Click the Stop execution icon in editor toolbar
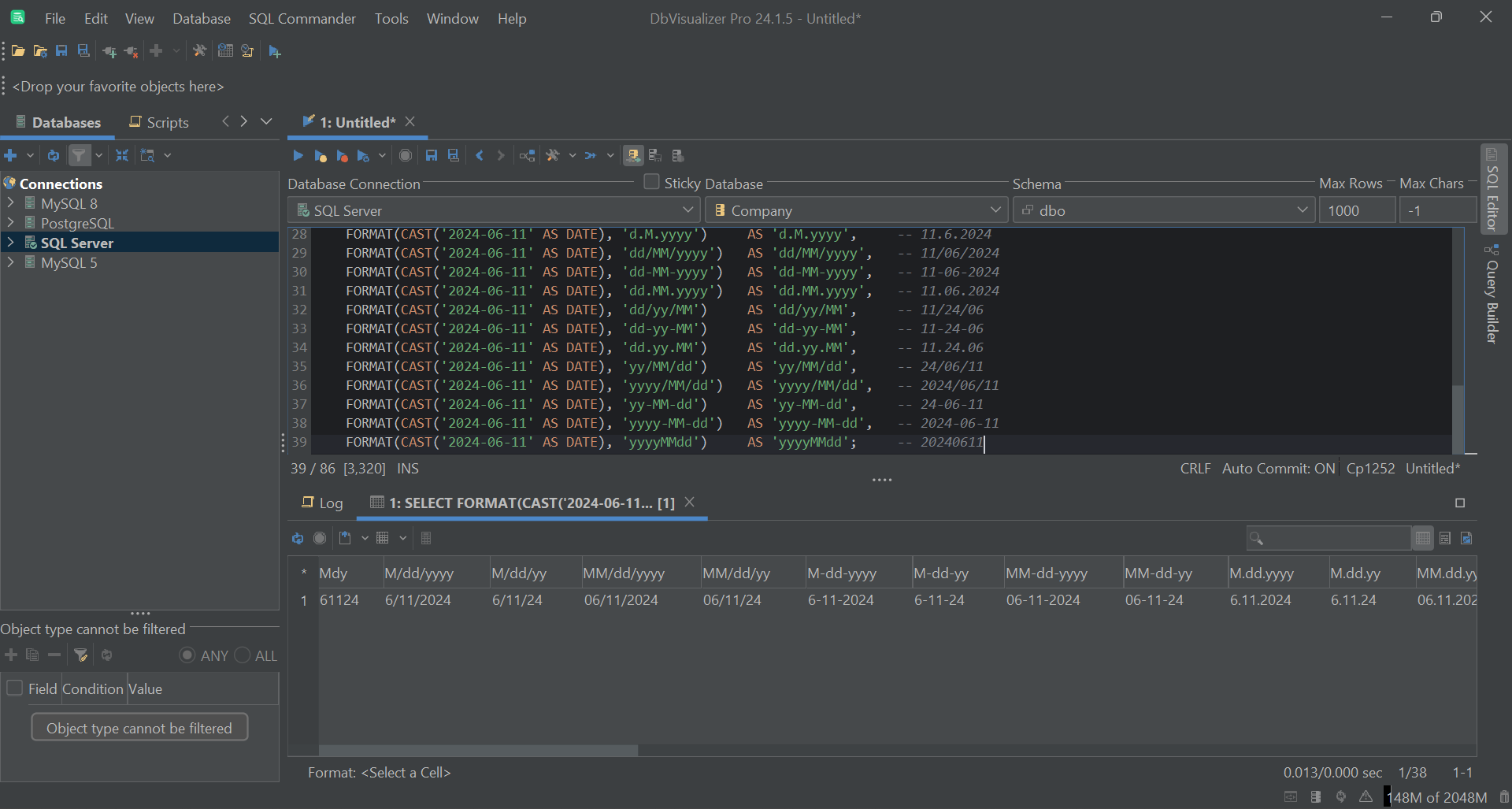The width and height of the screenshot is (1512, 809). (406, 156)
